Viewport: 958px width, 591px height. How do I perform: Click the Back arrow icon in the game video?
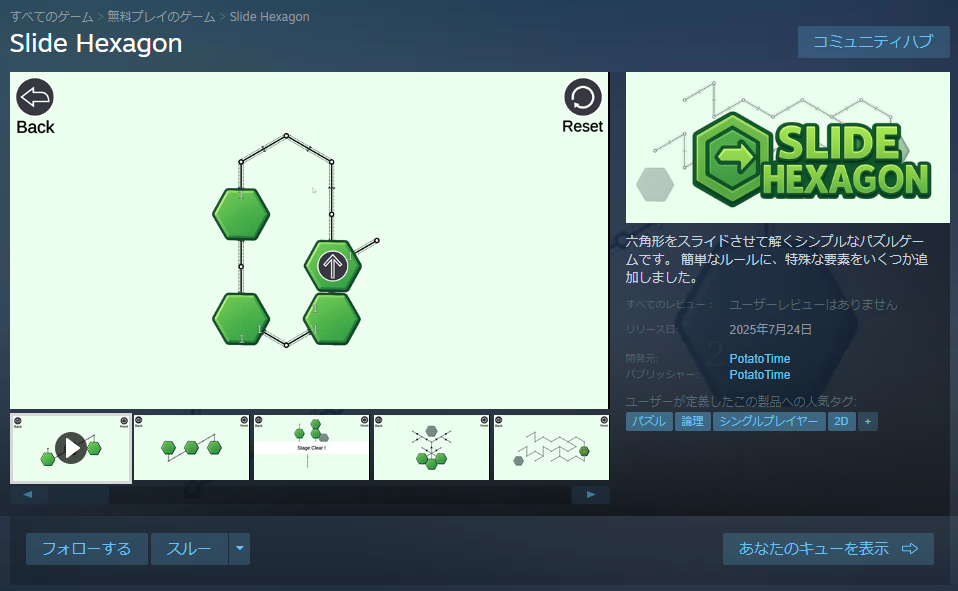click(x=35, y=97)
